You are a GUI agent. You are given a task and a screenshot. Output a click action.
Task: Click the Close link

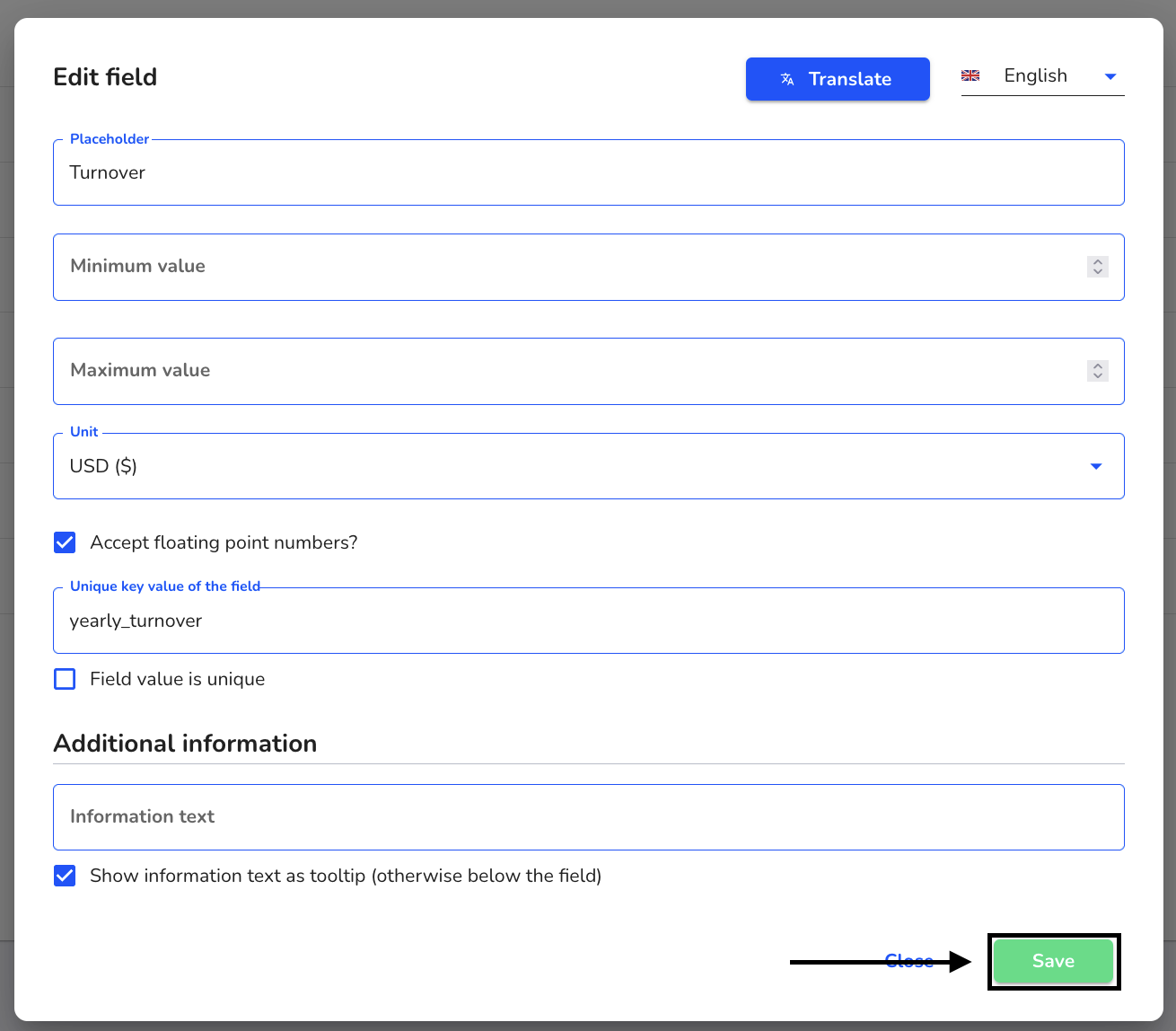click(909, 961)
